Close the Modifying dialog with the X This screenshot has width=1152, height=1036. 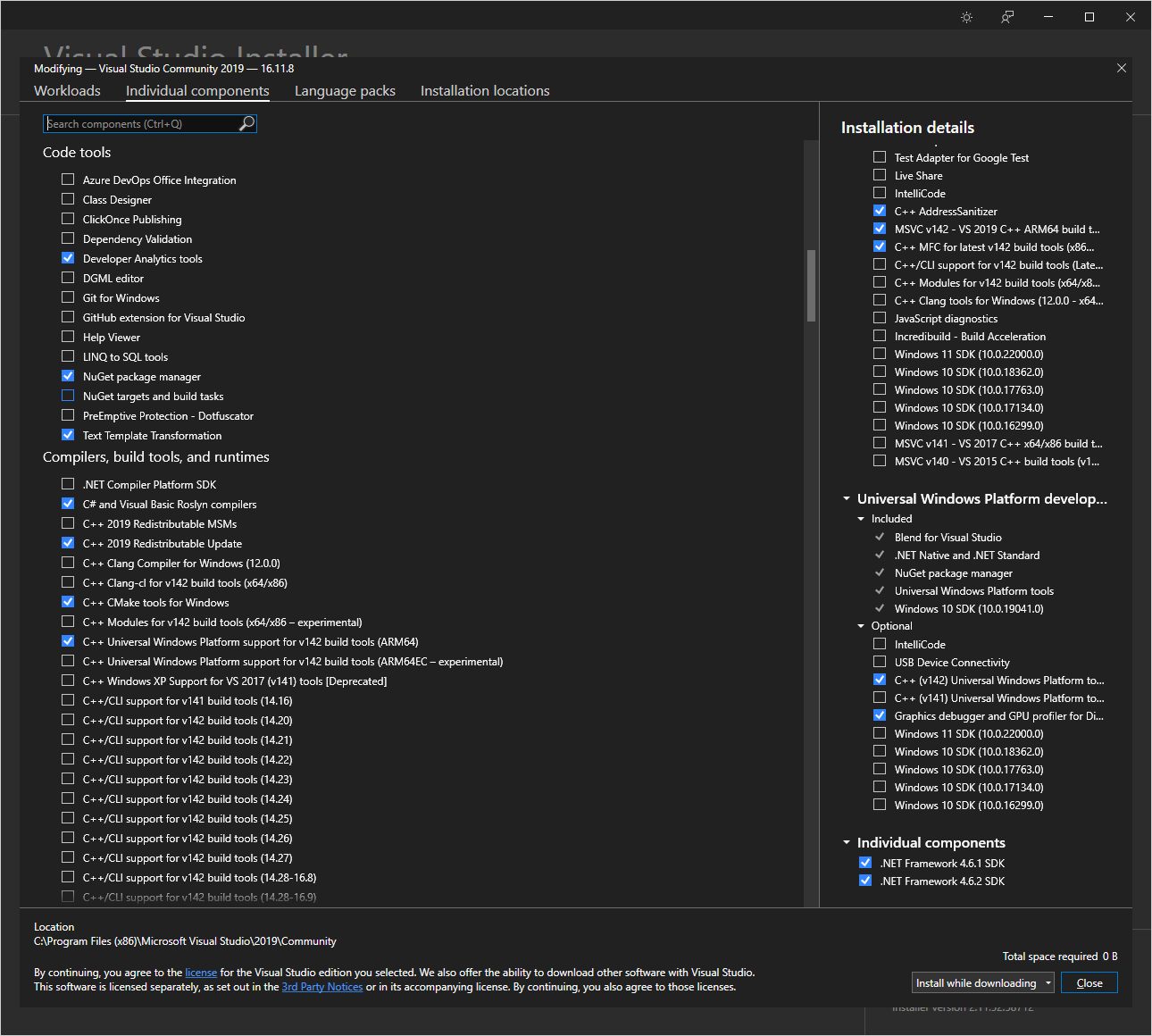coord(1122,68)
